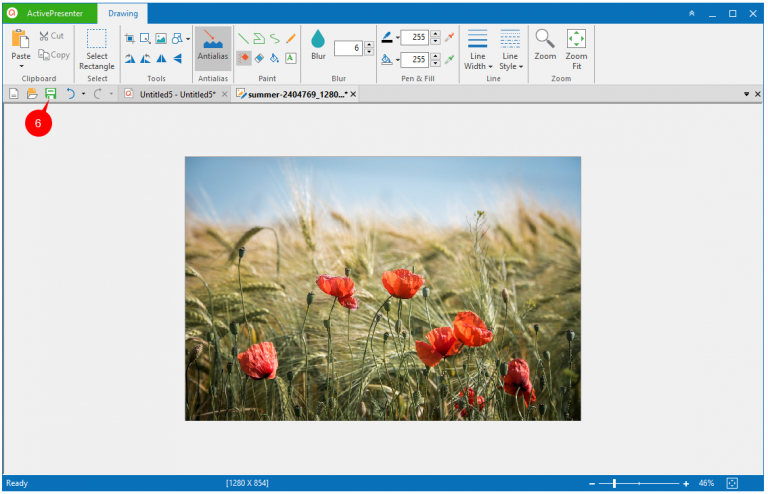768x494 pixels.
Task: Expand the Redo history dropdown arrow
Action: (x=111, y=94)
